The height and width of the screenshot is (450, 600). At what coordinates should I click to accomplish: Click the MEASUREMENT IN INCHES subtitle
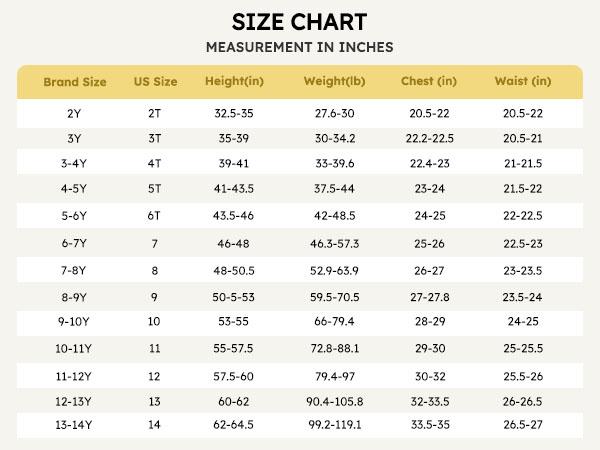[x=299, y=48]
